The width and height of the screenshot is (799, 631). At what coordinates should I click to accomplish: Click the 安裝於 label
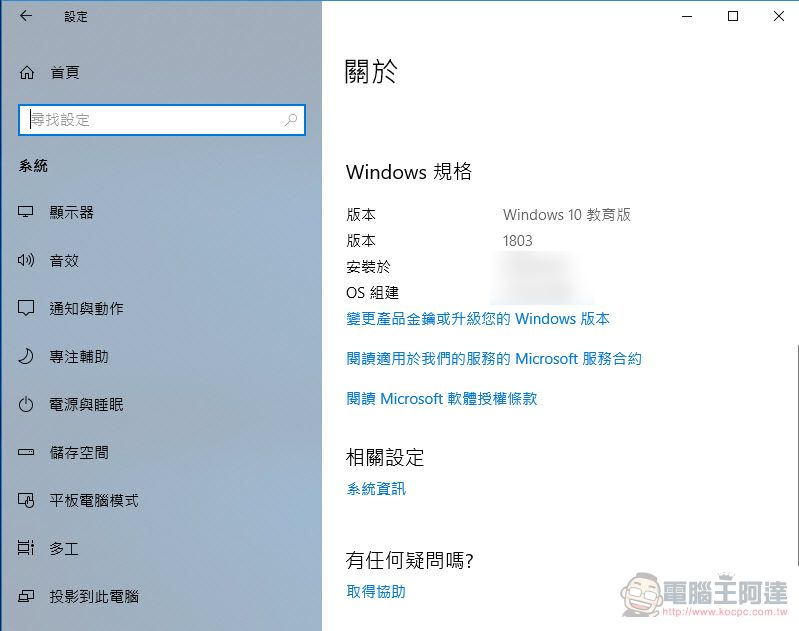[x=368, y=267]
